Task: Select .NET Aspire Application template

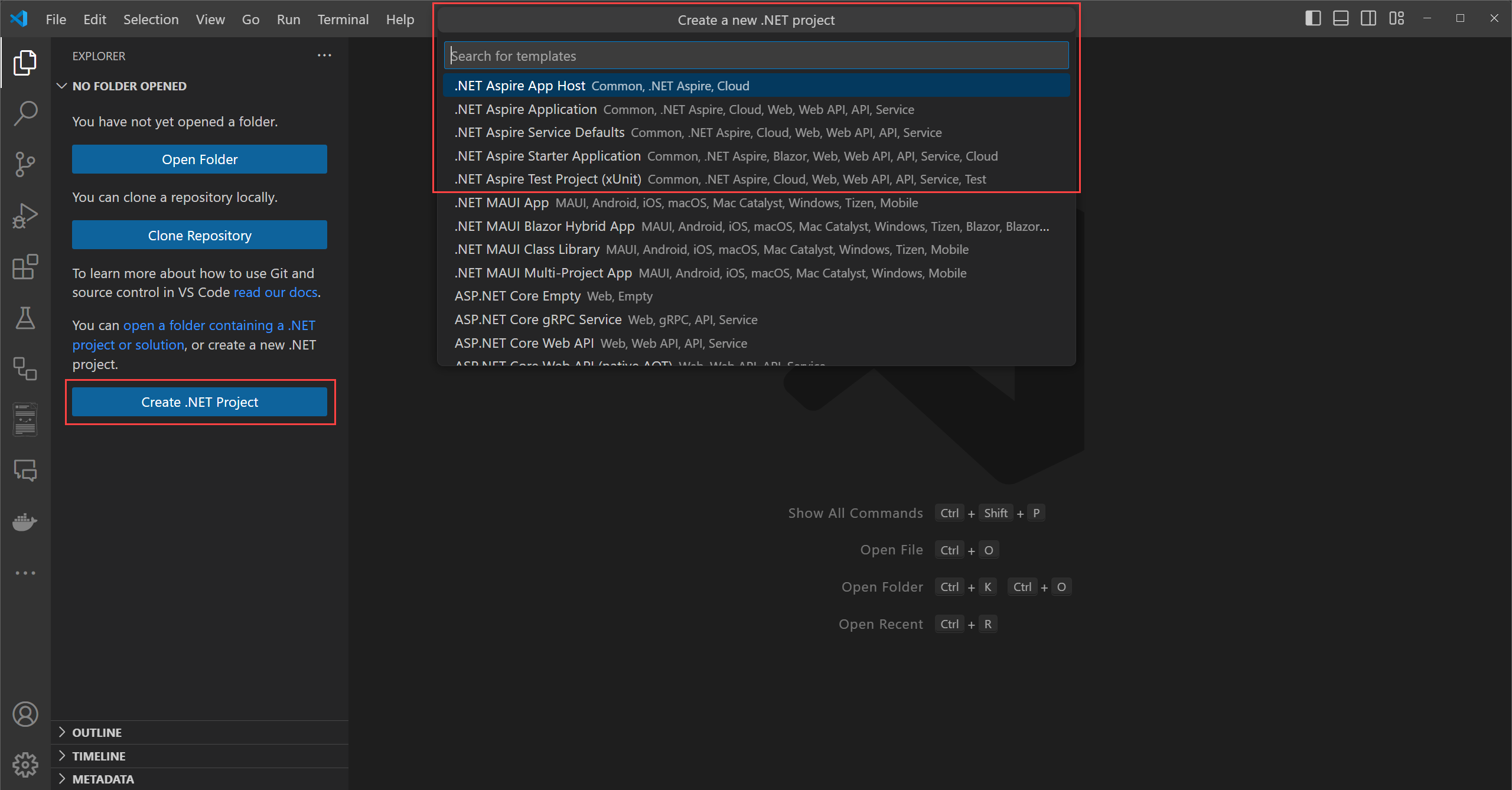Action: pyautogui.click(x=756, y=110)
